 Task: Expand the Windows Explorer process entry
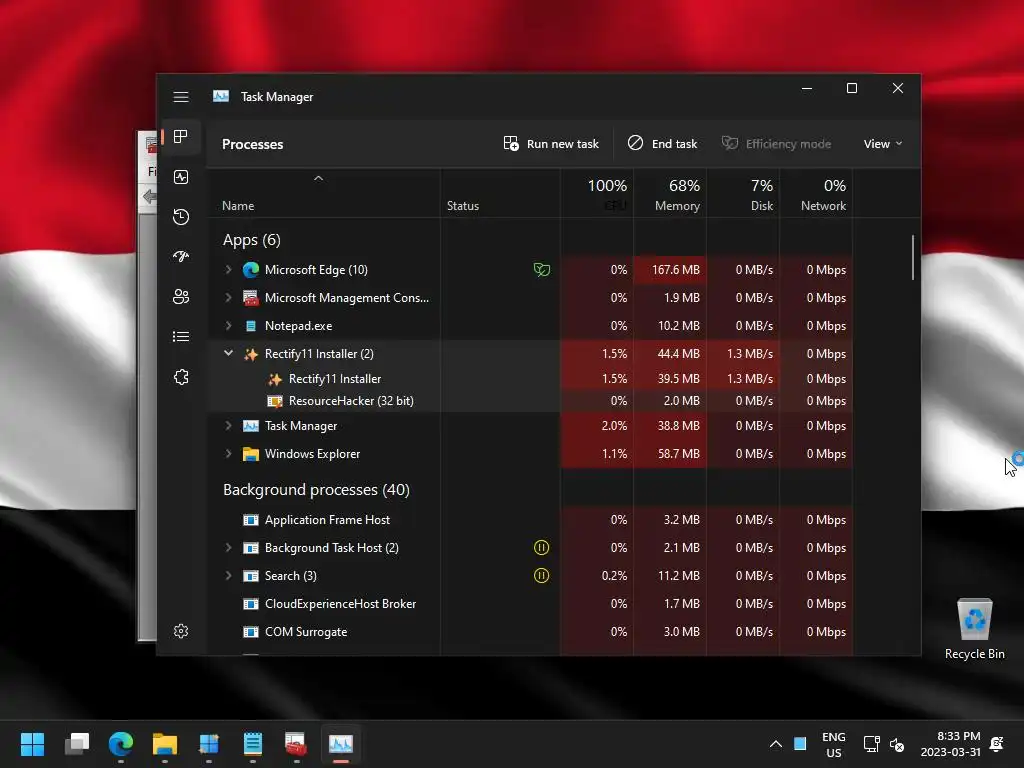[x=228, y=453]
